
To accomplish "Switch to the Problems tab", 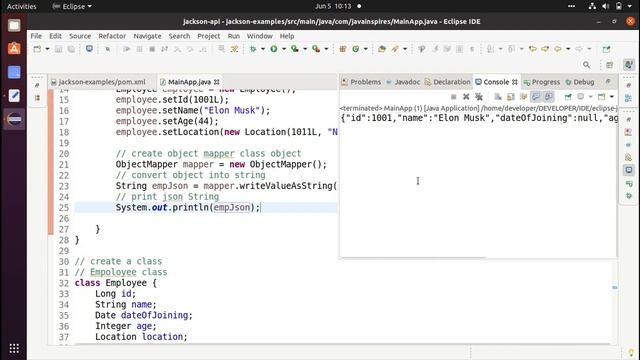I will (361, 82).
